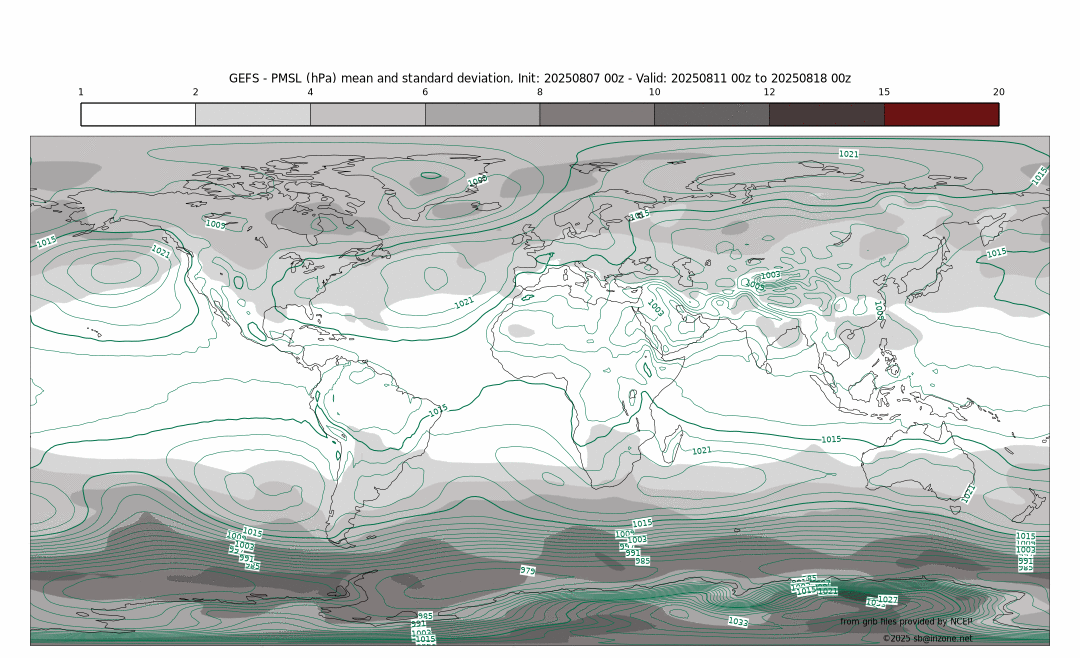Click the 979 contour label
Viewport: 1080px width, 658px height.
(x=527, y=570)
